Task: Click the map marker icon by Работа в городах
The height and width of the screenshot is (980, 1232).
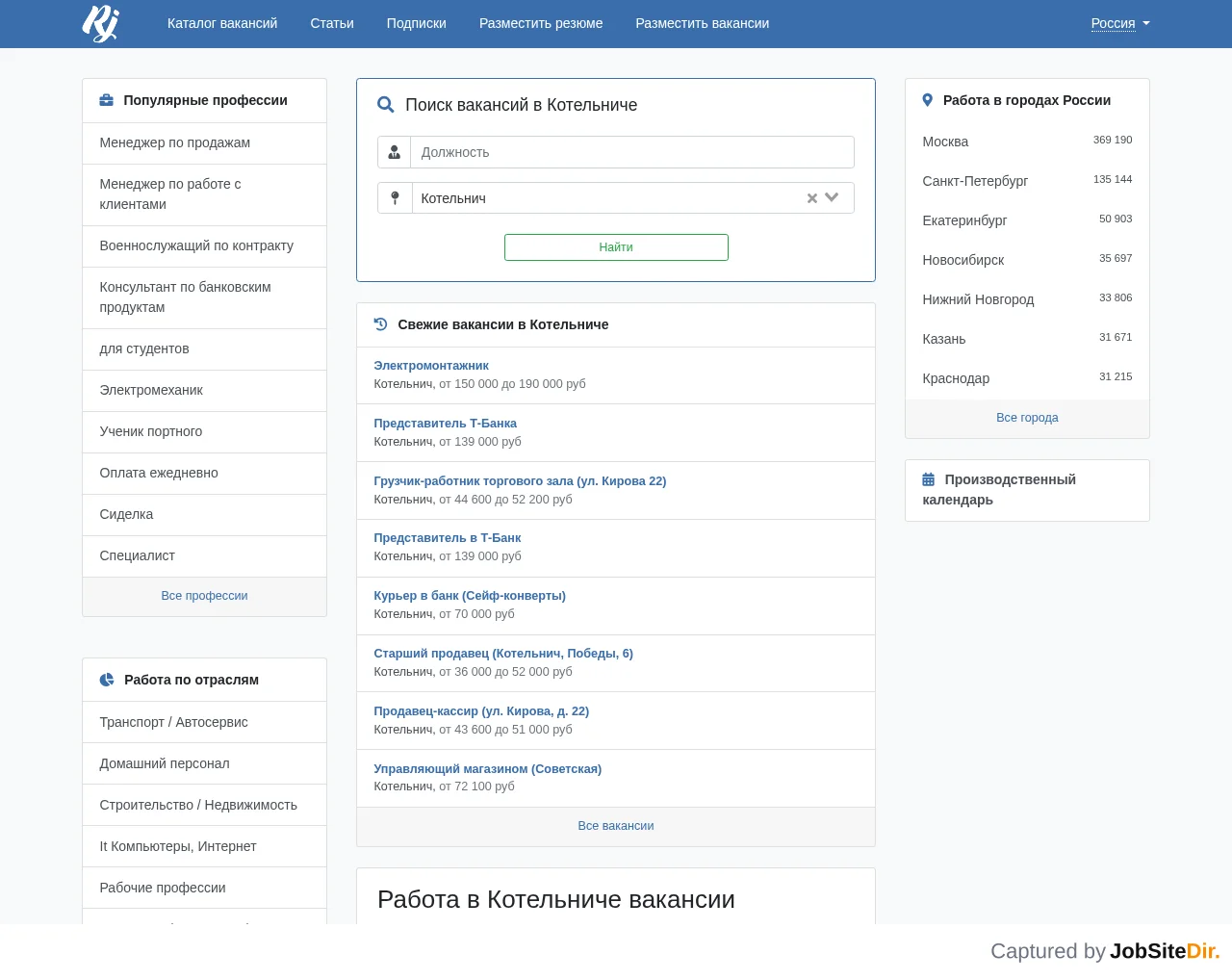Action: pos(928,100)
